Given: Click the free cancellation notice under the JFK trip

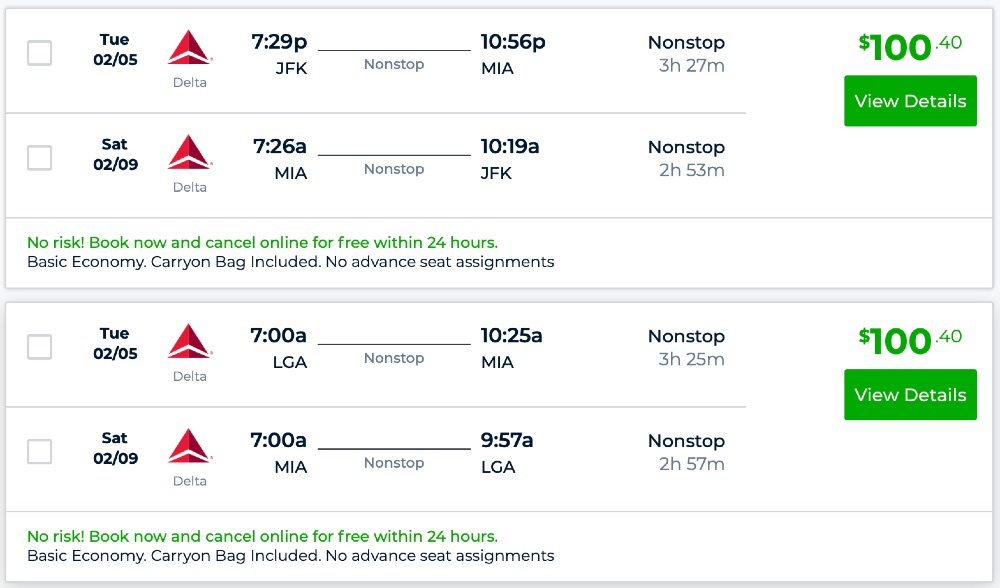Looking at the screenshot, I should coord(262,242).
